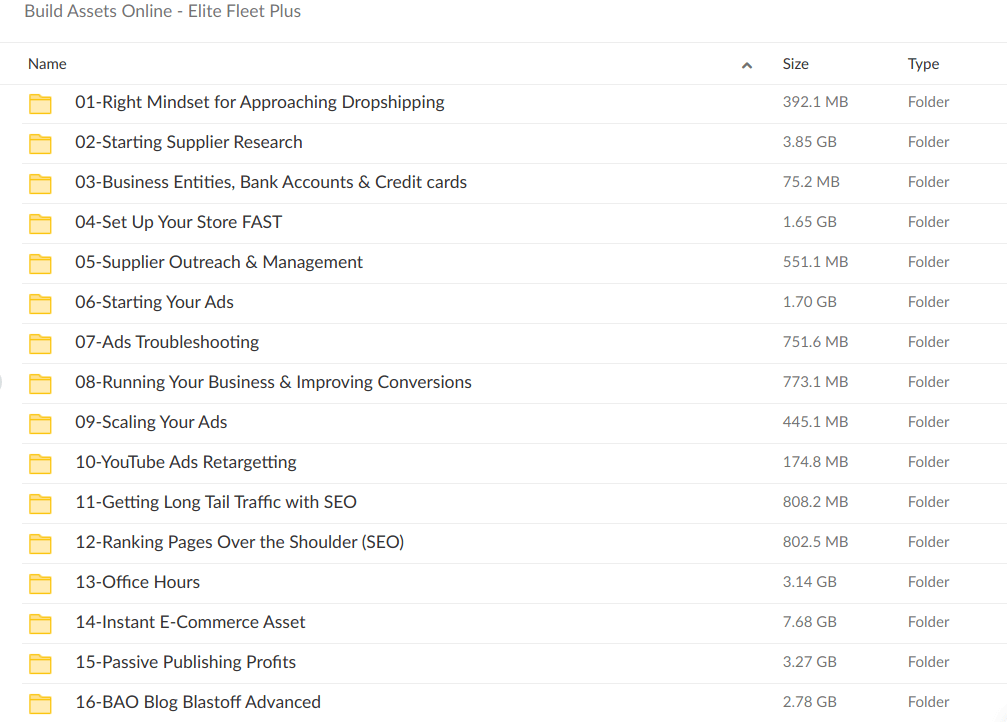Click the folder icon for 13-Office Hours
Image resolution: width=1007 pixels, height=722 pixels.
pos(40,583)
